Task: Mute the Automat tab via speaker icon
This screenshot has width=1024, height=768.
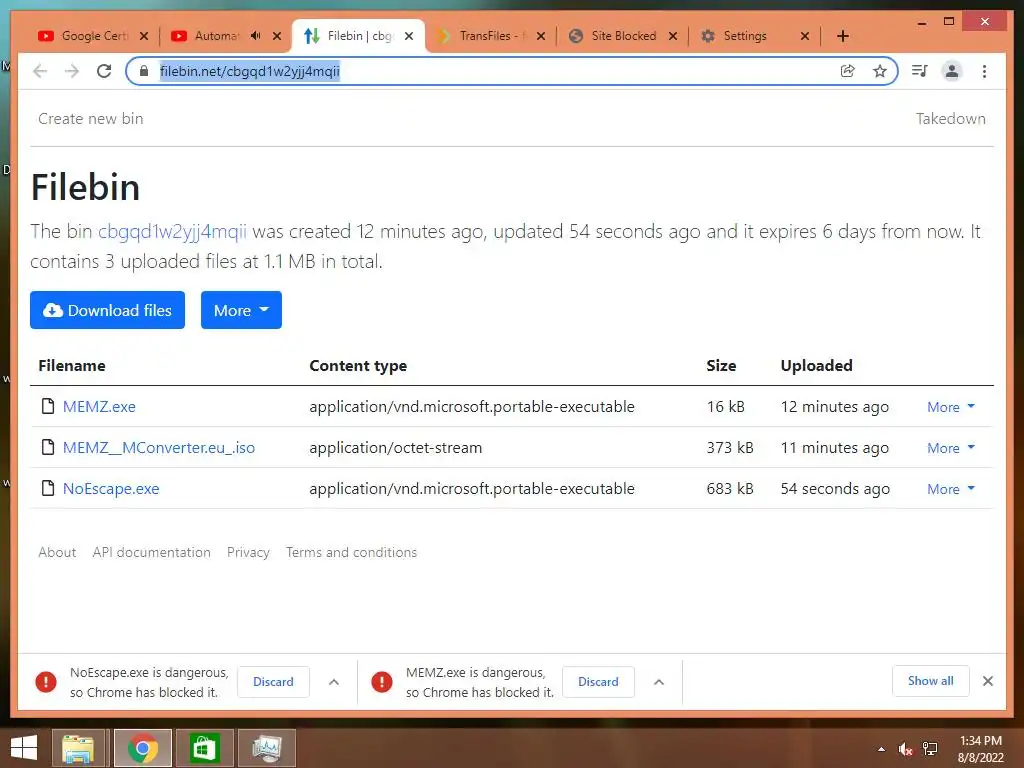Action: coord(255,35)
